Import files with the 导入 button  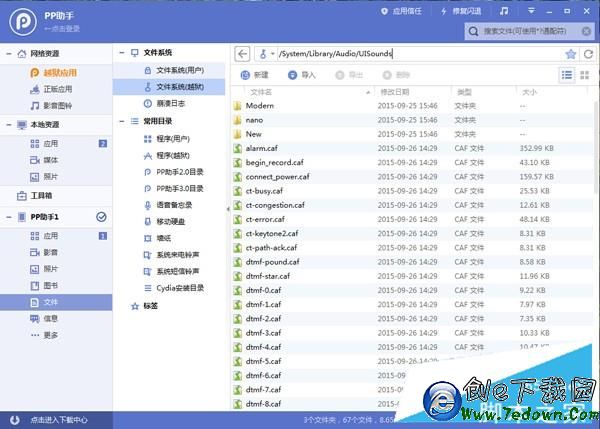[302, 75]
